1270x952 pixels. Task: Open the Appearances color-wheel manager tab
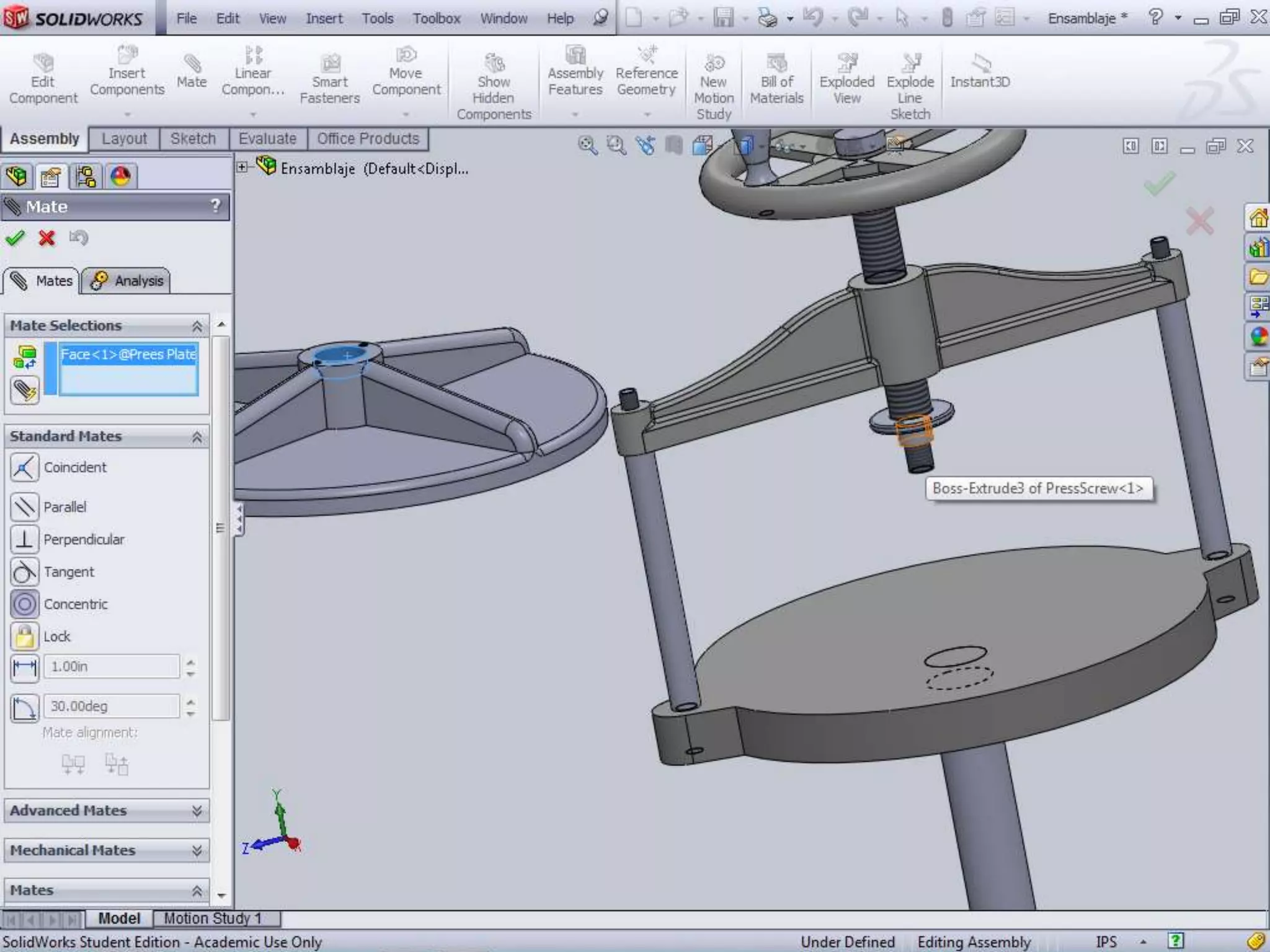pos(120,177)
